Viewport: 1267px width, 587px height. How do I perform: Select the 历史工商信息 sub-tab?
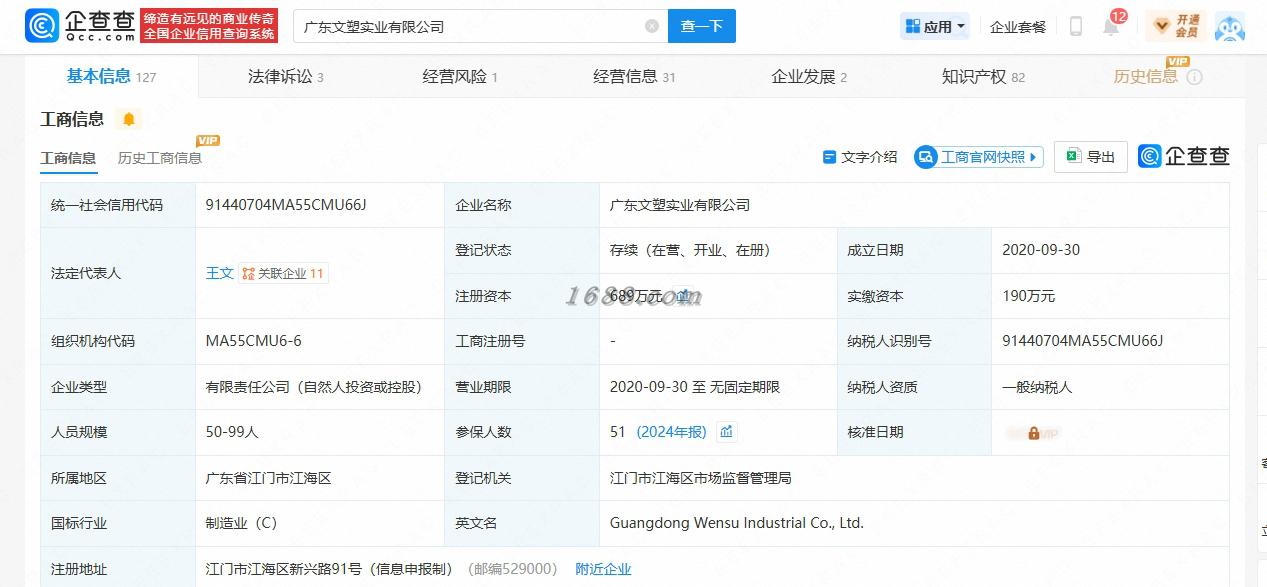click(160, 158)
